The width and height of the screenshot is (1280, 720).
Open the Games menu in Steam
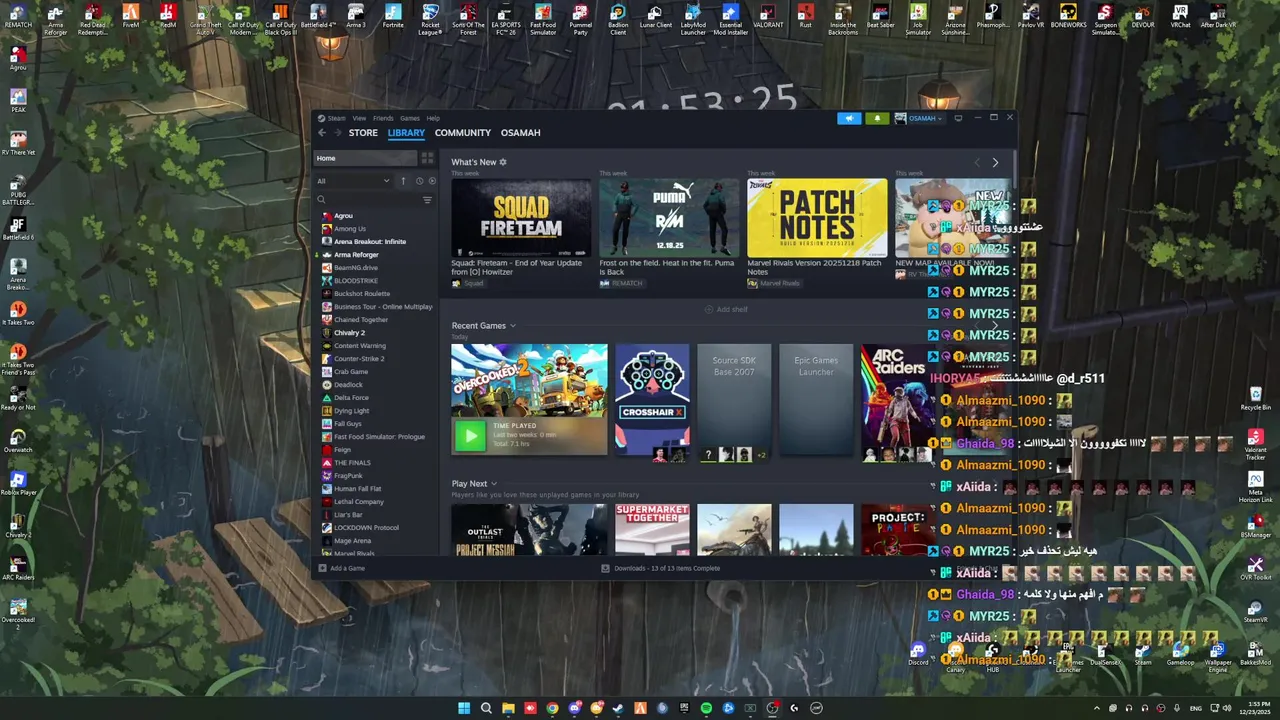(410, 118)
